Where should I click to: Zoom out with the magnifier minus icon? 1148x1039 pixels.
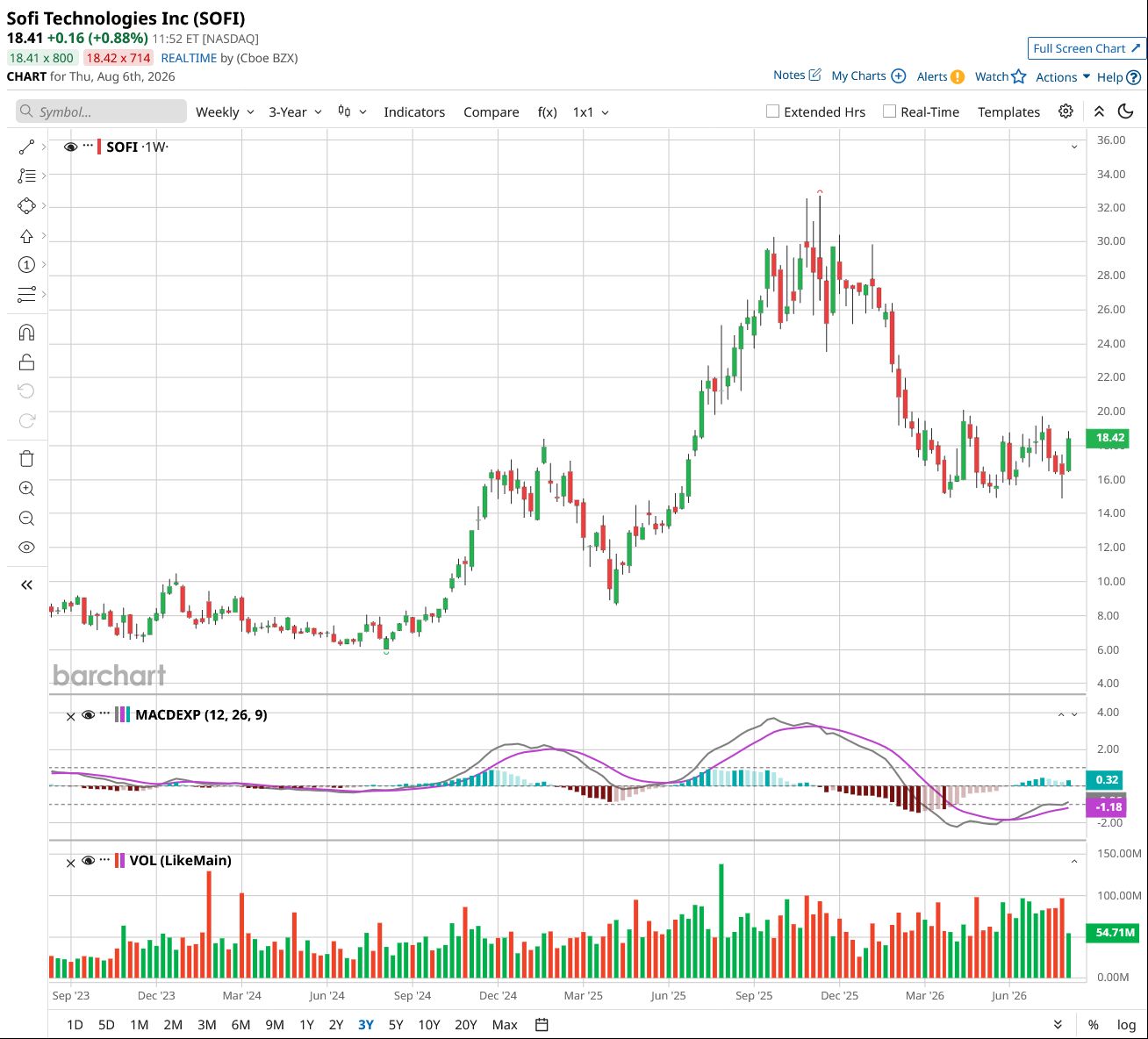26,519
